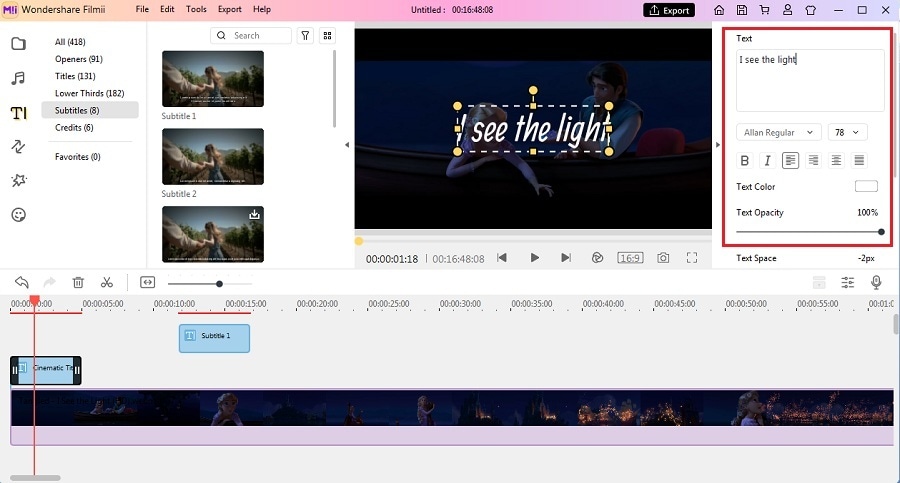Image resolution: width=900 pixels, height=483 pixels.
Task: Go to home screen icon
Action: tap(719, 10)
